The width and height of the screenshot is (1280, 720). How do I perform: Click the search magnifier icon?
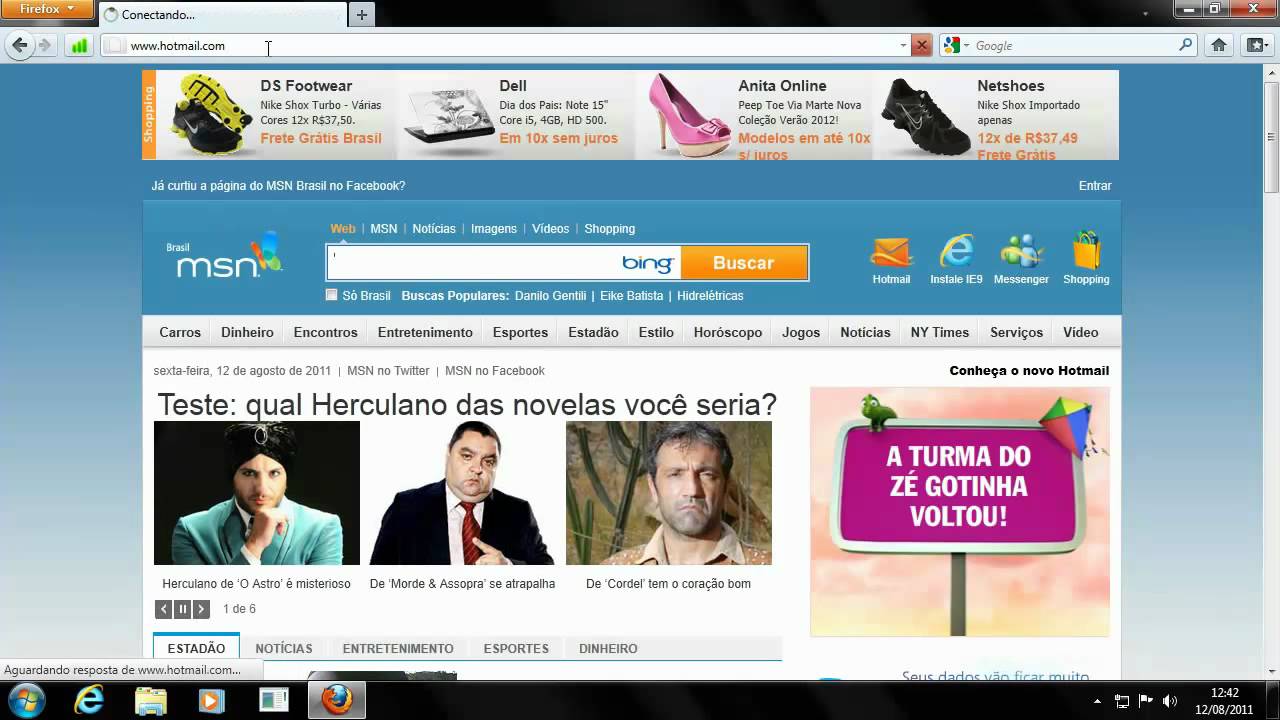1186,45
